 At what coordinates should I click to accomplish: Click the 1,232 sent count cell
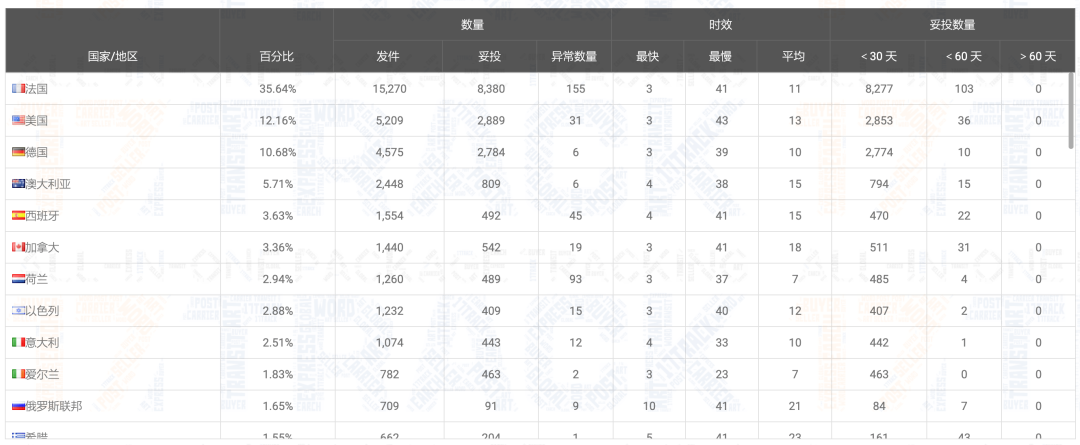point(389,311)
